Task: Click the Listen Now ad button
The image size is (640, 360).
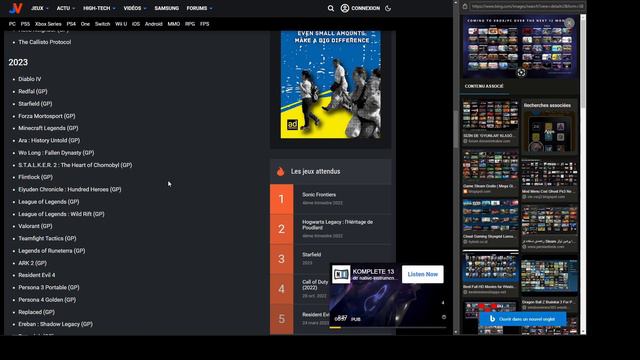Action: click(x=422, y=274)
